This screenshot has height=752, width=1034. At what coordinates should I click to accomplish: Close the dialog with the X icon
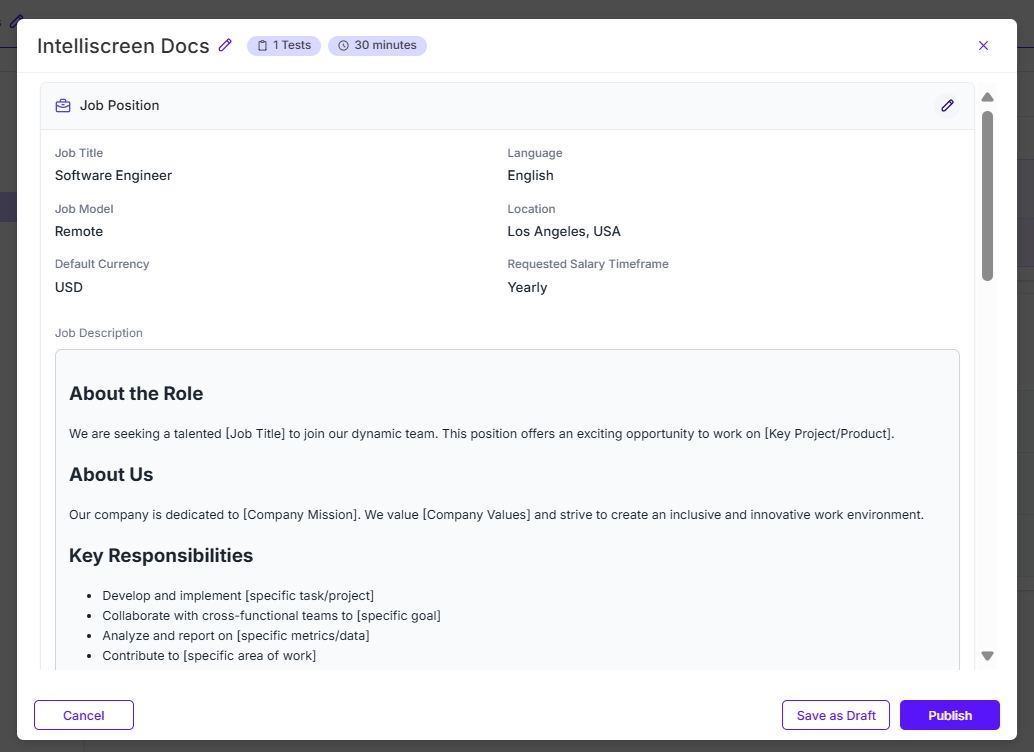[983, 46]
